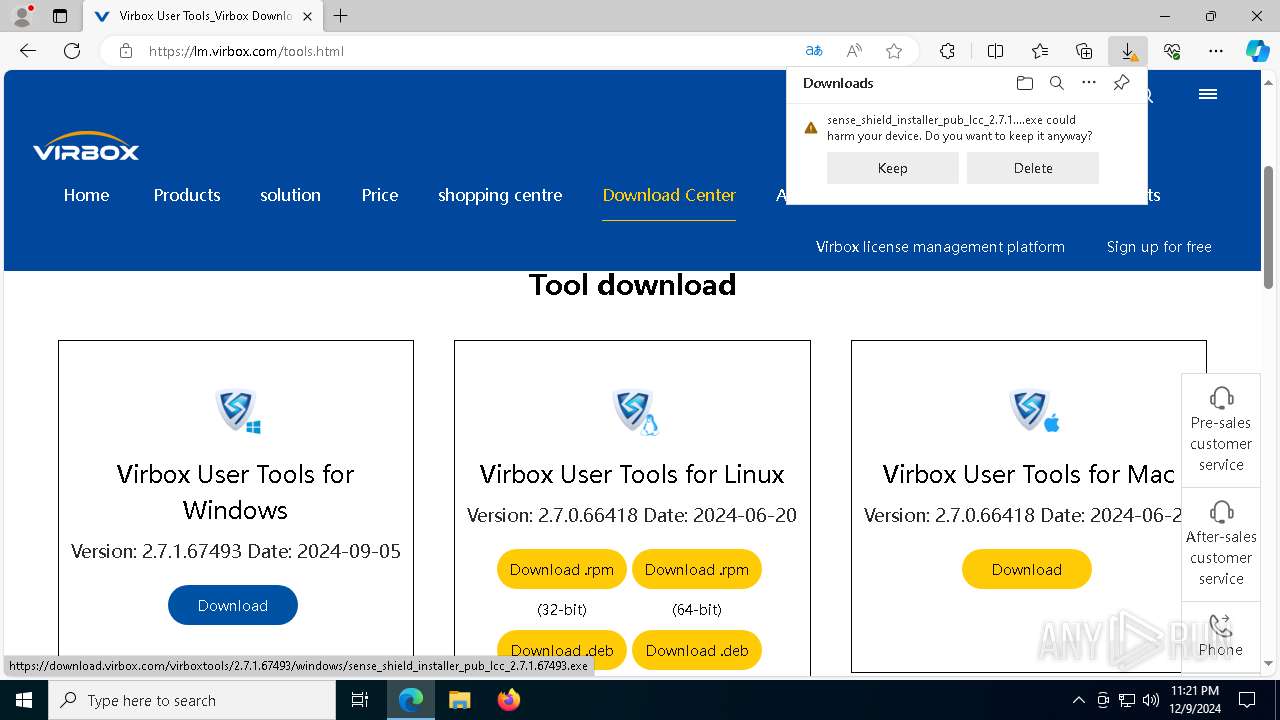
Task: Open File Explorer from taskbar
Action: tap(459, 700)
